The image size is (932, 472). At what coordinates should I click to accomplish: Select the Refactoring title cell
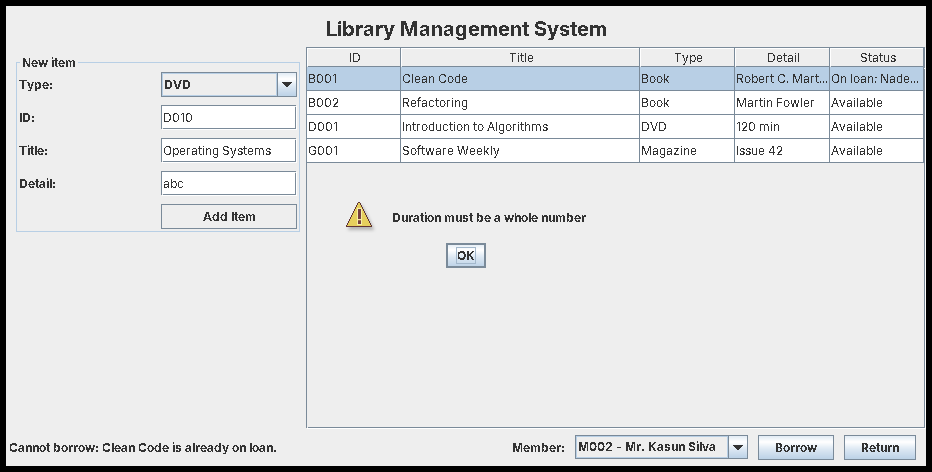pyautogui.click(x=520, y=102)
